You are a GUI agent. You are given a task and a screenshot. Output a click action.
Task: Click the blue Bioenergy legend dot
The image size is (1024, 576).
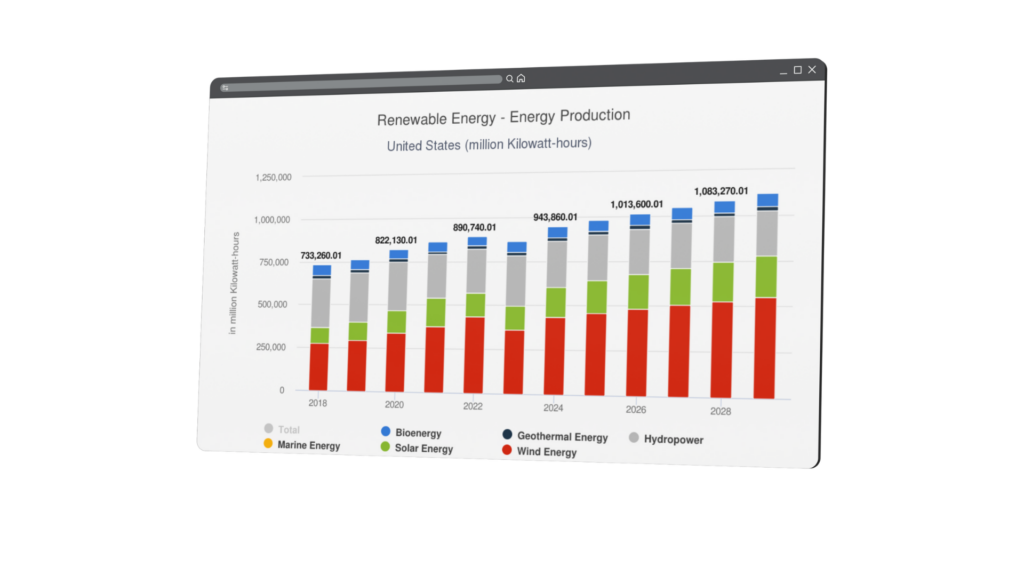point(385,429)
